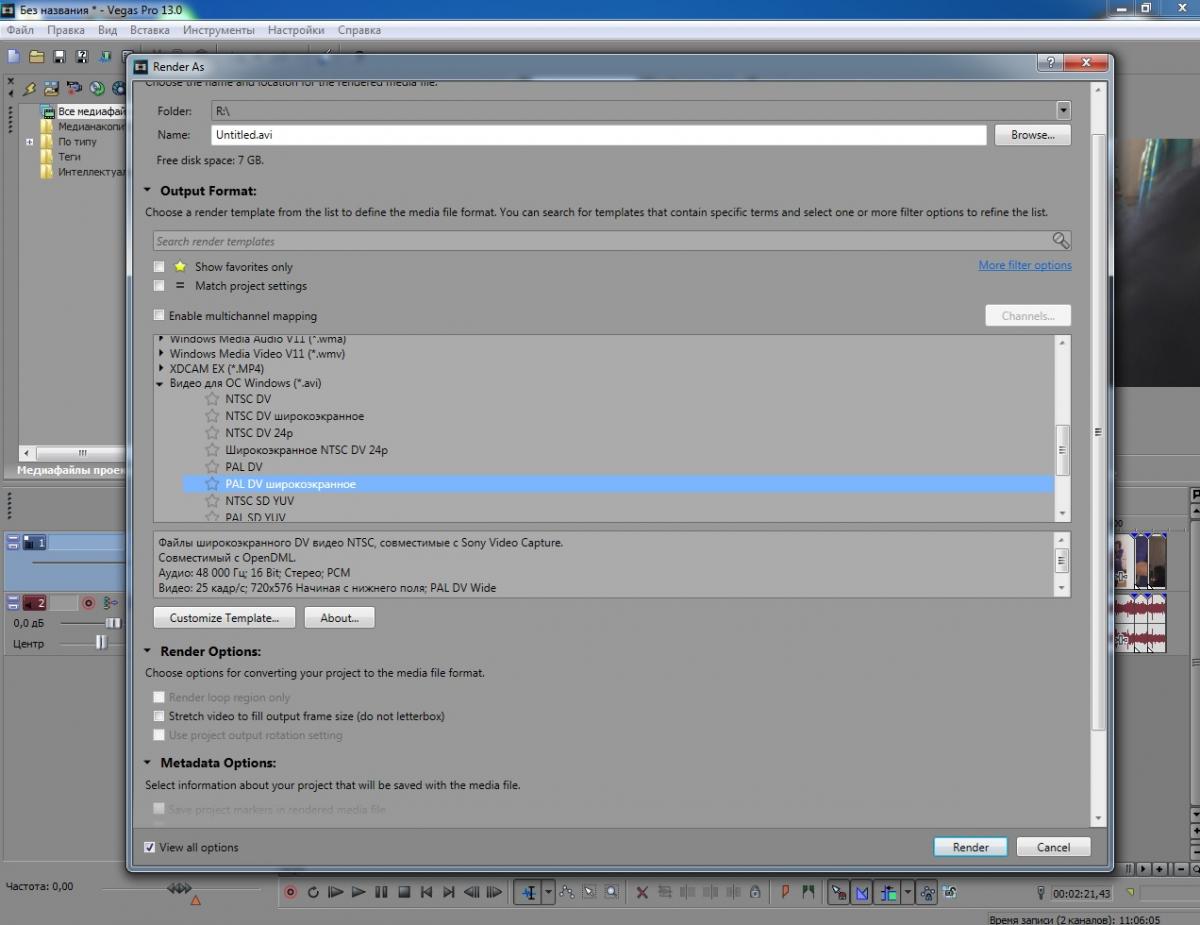The height and width of the screenshot is (925, 1200).
Task: Check Enable multichannel mapping
Action: 159,316
